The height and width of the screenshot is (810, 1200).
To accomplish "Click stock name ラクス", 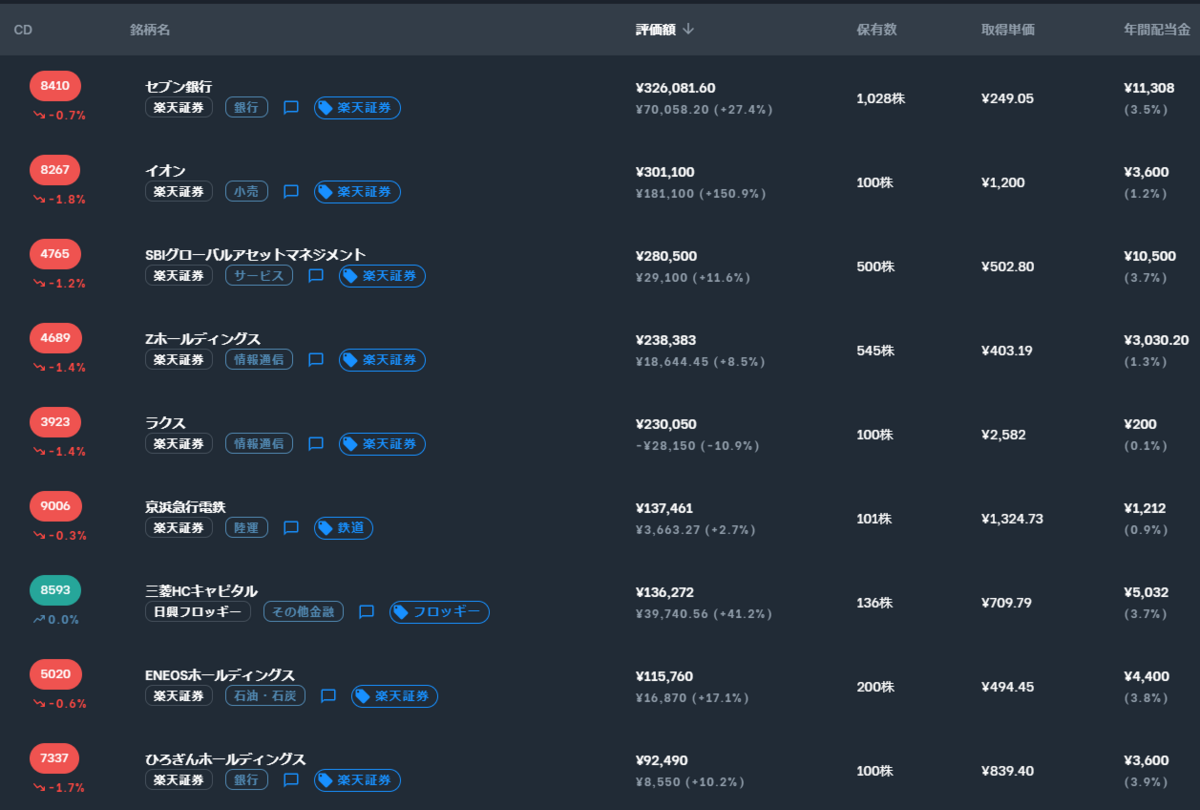I will 165,423.
